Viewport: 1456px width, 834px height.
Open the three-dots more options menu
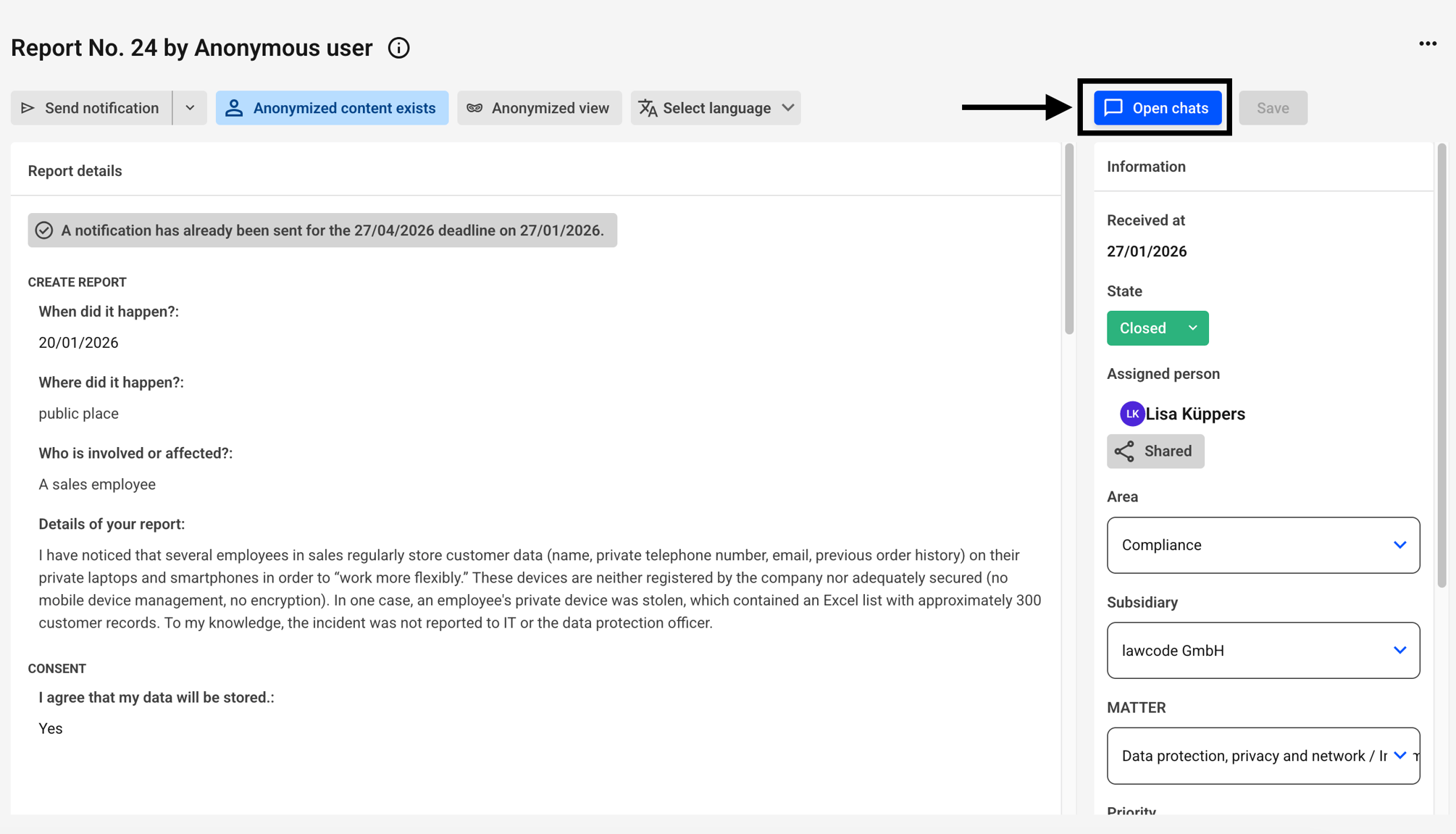(1427, 44)
